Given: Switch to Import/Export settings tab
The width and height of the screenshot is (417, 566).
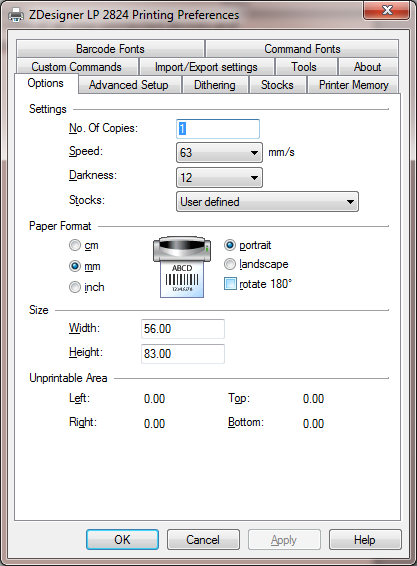Looking at the screenshot, I should pyautogui.click(x=206, y=67).
